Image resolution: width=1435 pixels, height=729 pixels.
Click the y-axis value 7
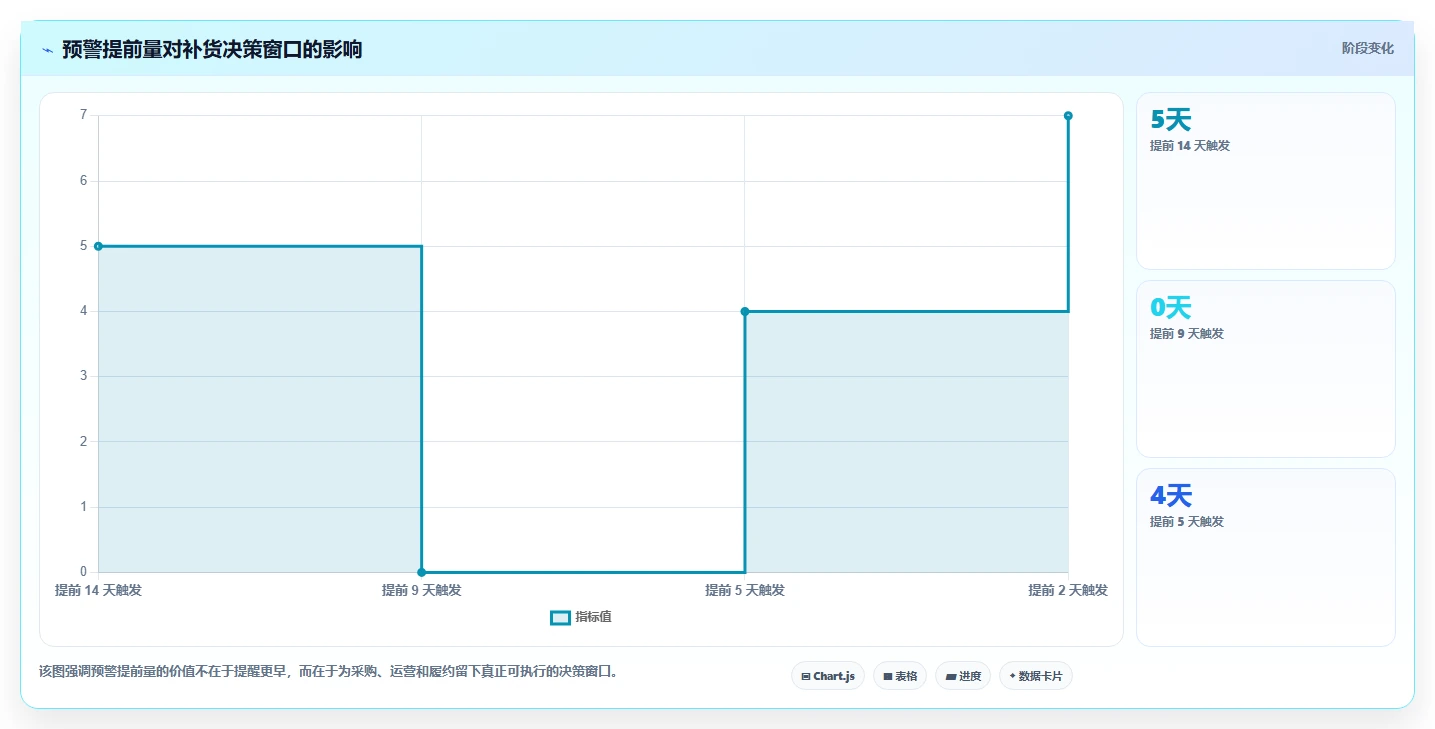84,115
